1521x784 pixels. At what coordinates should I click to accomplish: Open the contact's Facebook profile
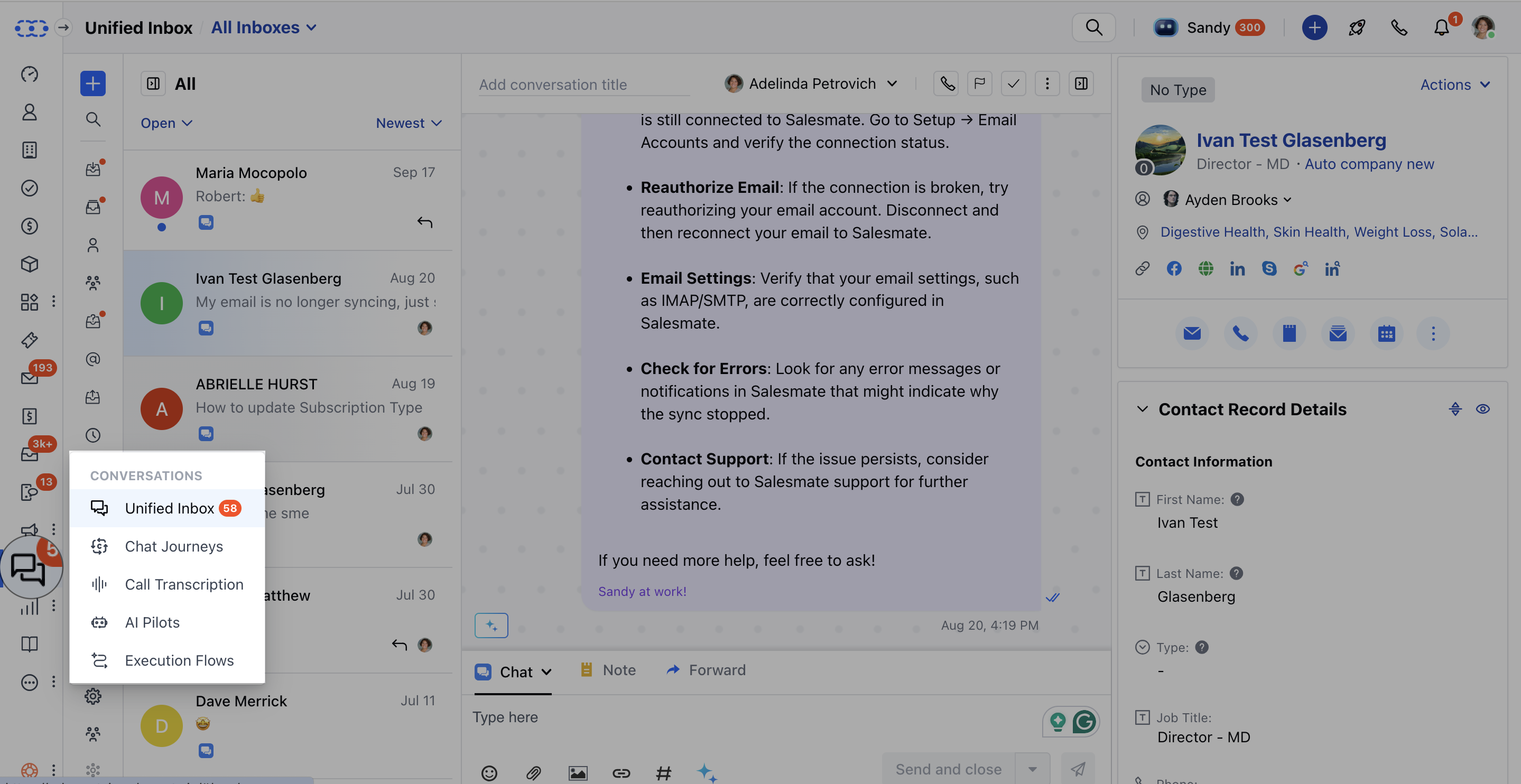(x=1174, y=268)
